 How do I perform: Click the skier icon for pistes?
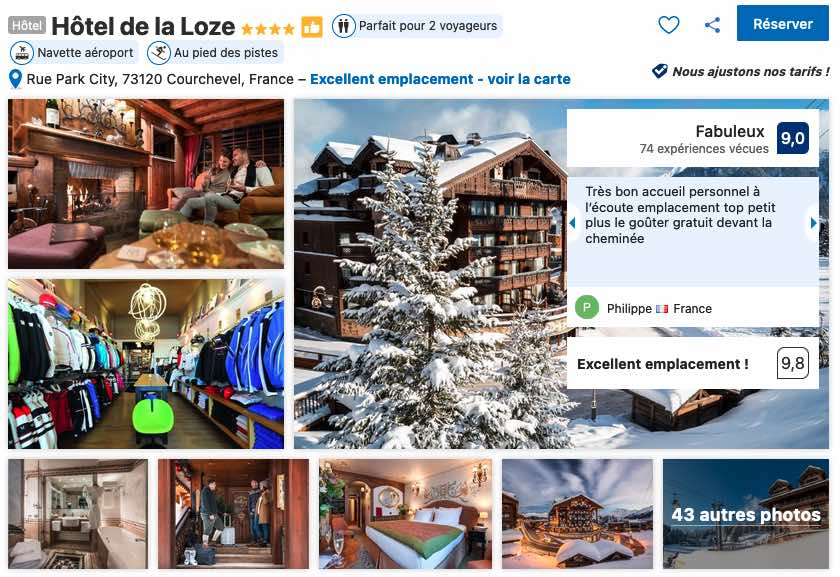(x=159, y=53)
